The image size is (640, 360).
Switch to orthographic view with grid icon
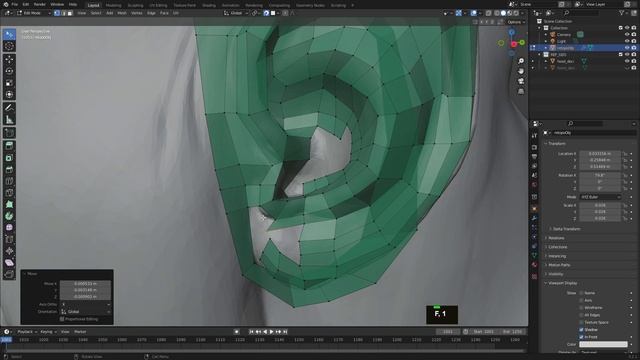pyautogui.click(x=521, y=91)
